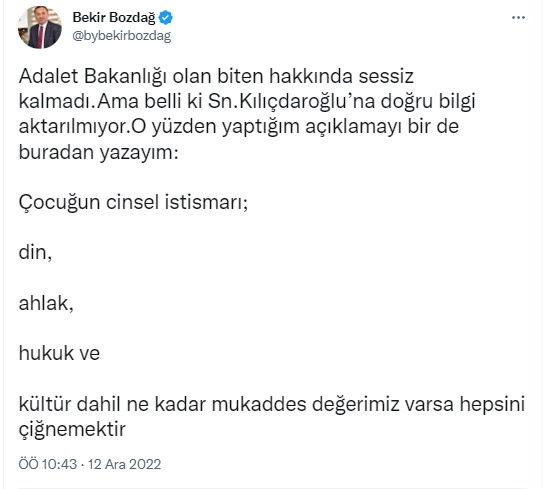Click the words 'kültür dahil' in the tweet

pos(70,404)
